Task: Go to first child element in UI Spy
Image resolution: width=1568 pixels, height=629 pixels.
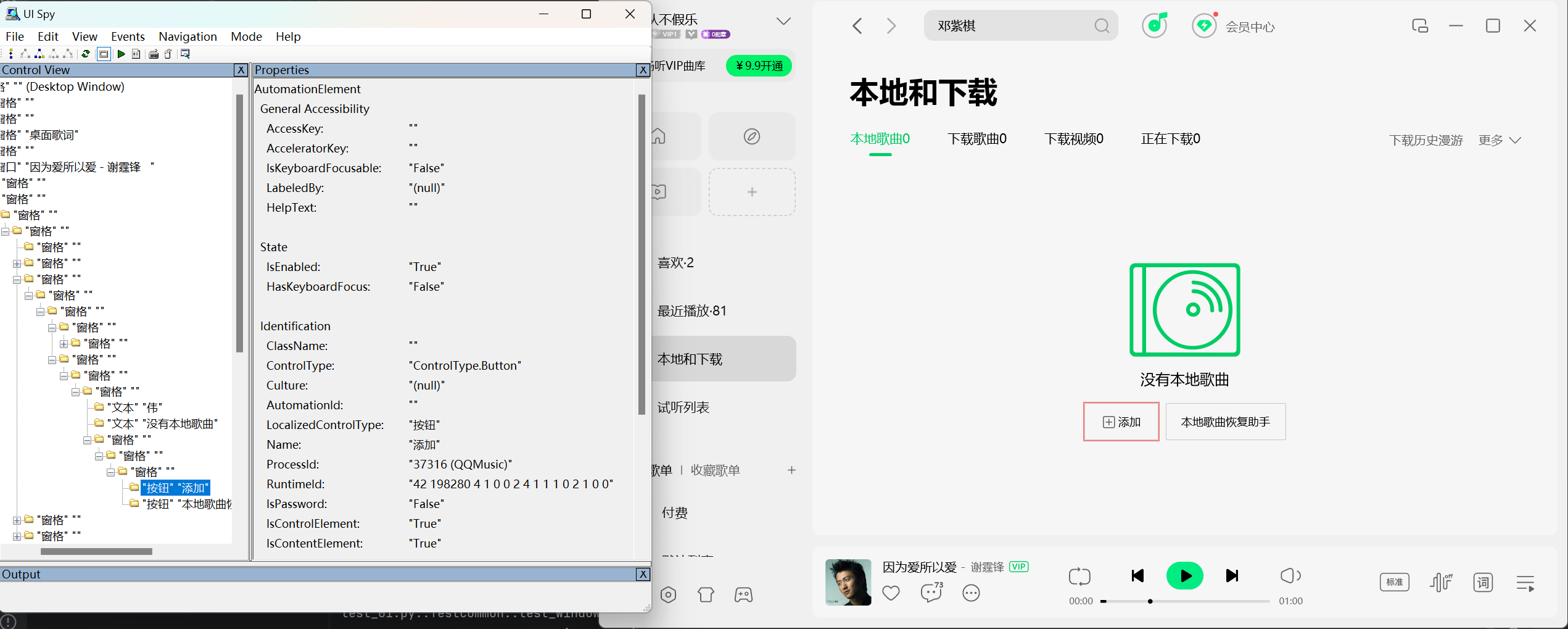Action: coord(25,54)
